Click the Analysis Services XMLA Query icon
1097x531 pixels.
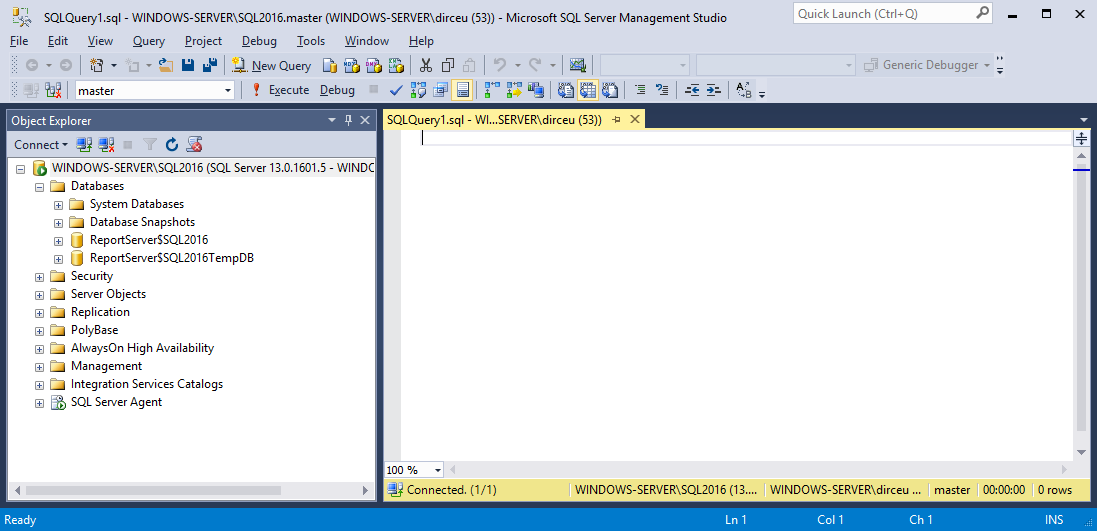396,65
